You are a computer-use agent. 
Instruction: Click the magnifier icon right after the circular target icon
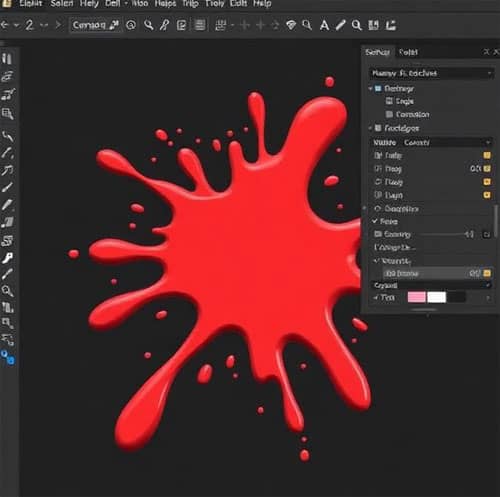148,25
